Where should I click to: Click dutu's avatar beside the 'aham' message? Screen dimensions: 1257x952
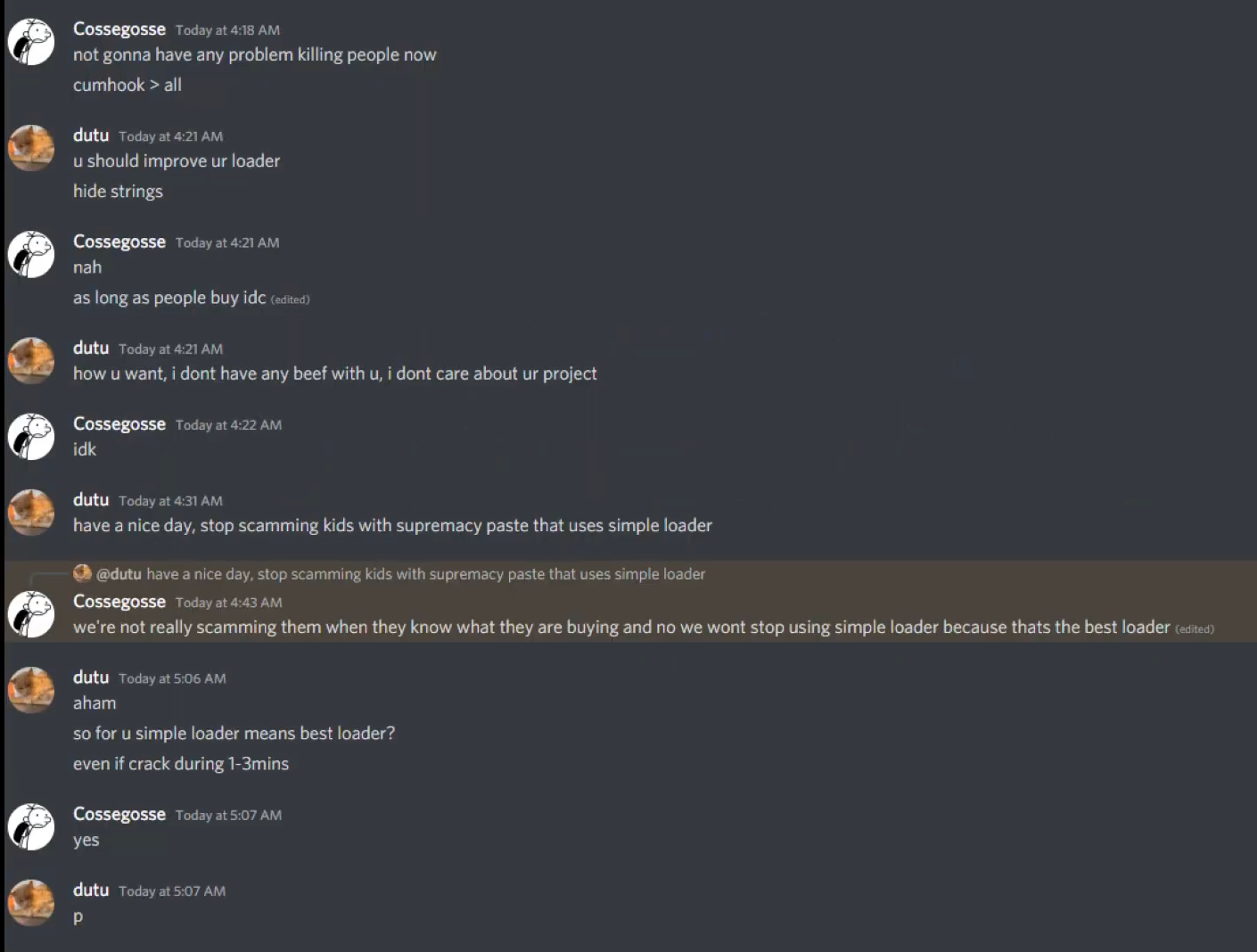tap(31, 689)
